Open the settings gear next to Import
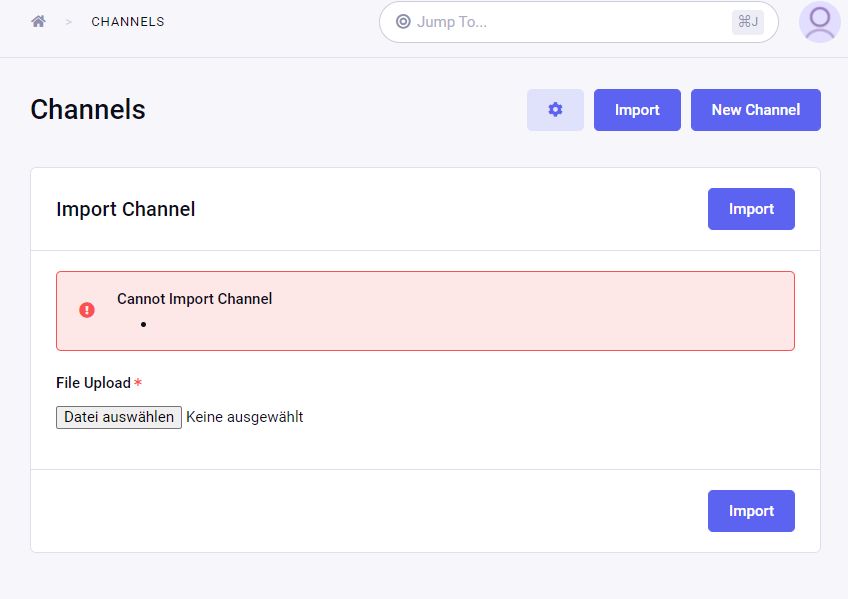The height and width of the screenshot is (599, 848). (x=555, y=110)
